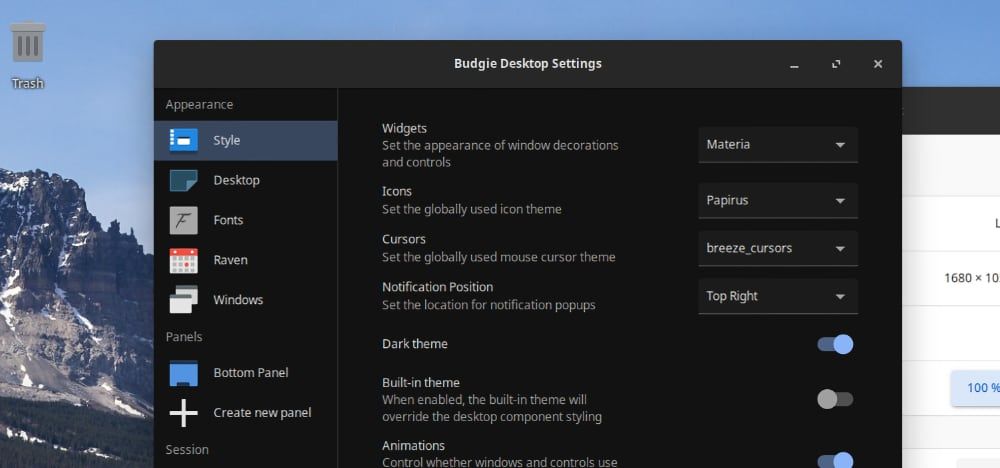The height and width of the screenshot is (468, 1000).
Task: Open Raven calendar icon
Action: pos(183,260)
